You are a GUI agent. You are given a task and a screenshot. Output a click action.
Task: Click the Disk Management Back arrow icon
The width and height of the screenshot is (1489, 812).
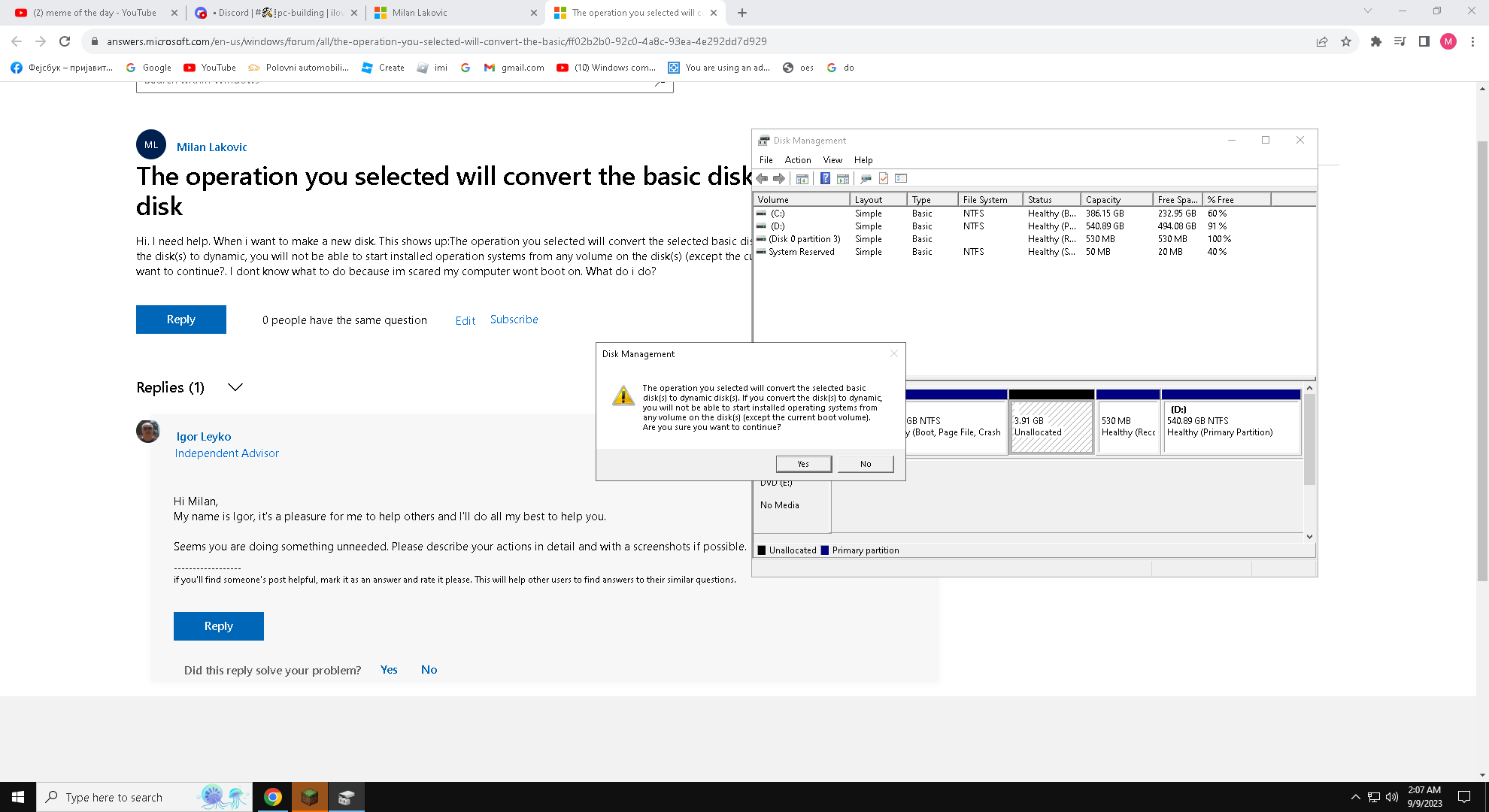(762, 179)
